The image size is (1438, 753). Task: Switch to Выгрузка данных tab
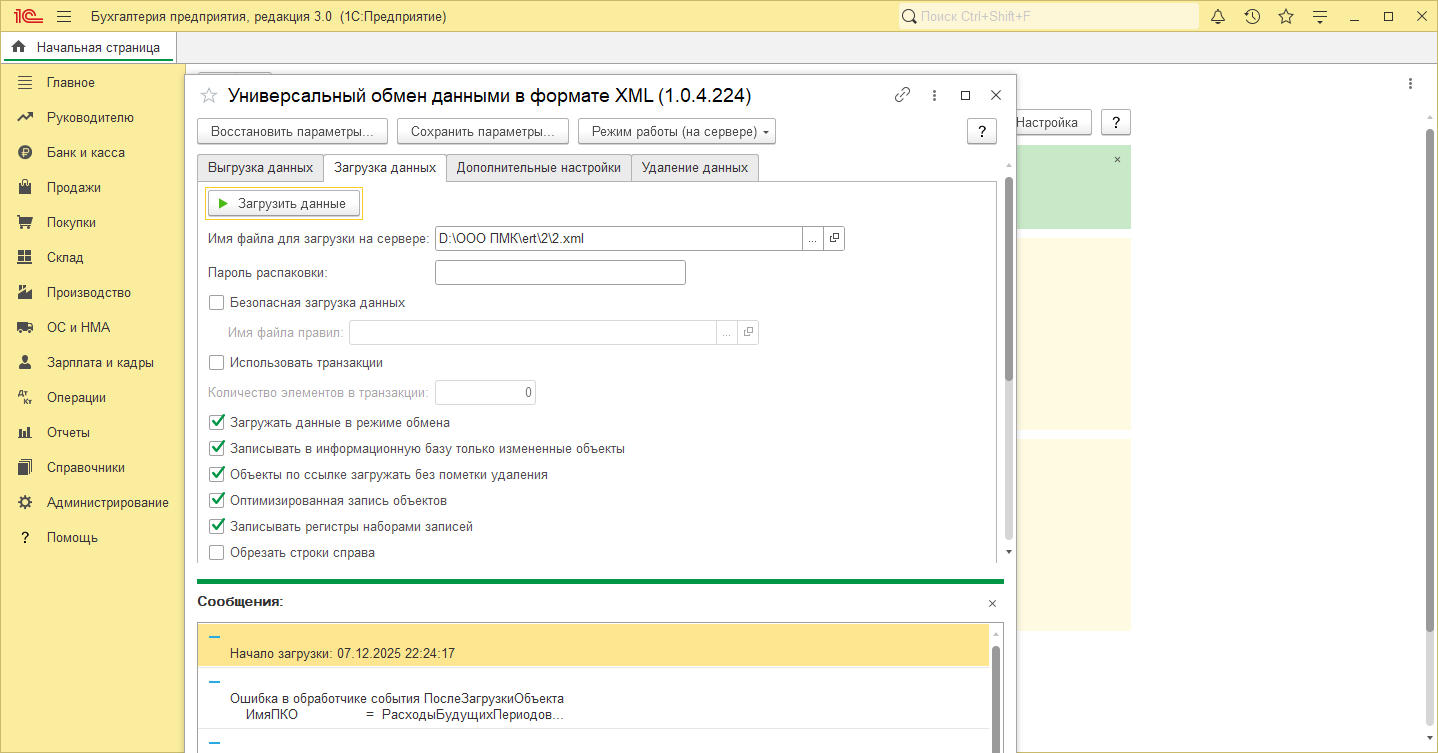(x=260, y=168)
